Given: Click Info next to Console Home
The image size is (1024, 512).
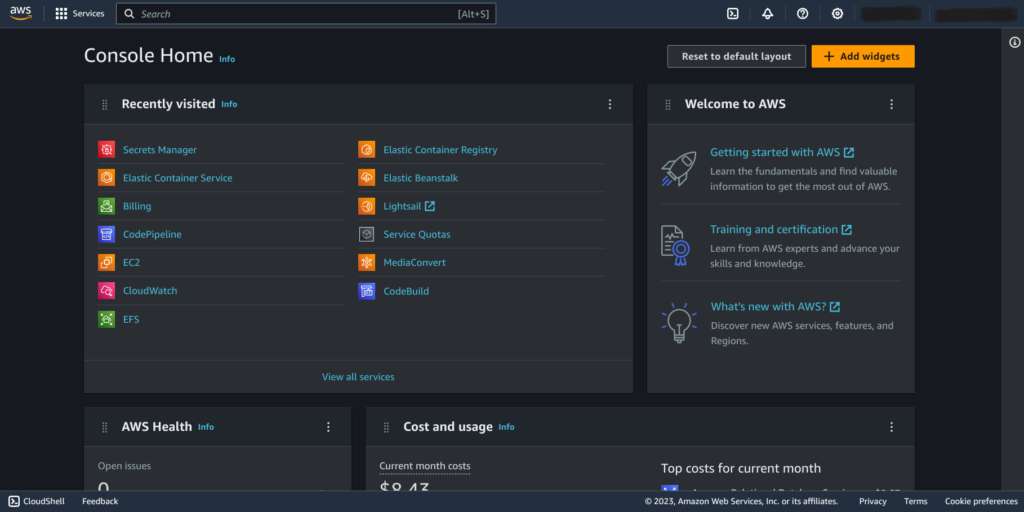Looking at the screenshot, I should (x=227, y=59).
